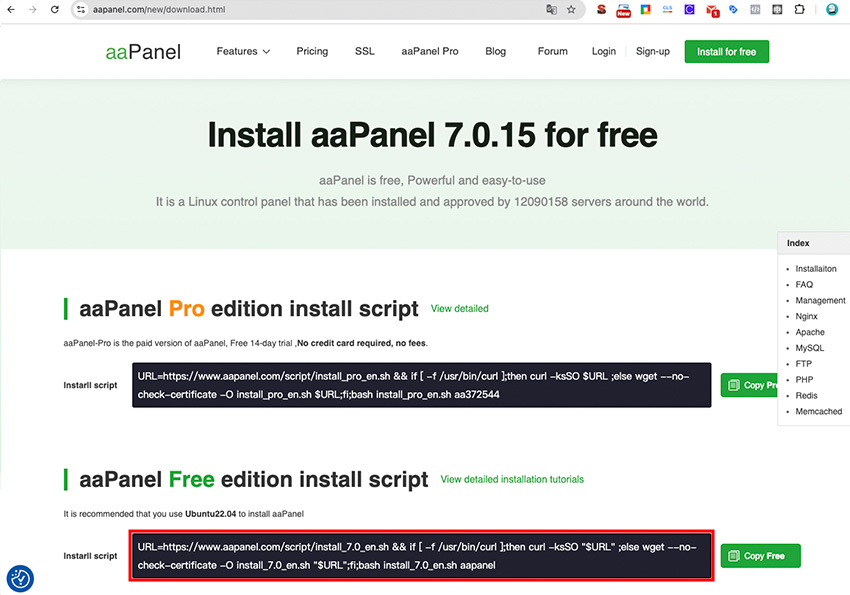The width and height of the screenshot is (850, 595).
Task: Open site info icon in address bar
Action: pyautogui.click(x=81, y=9)
